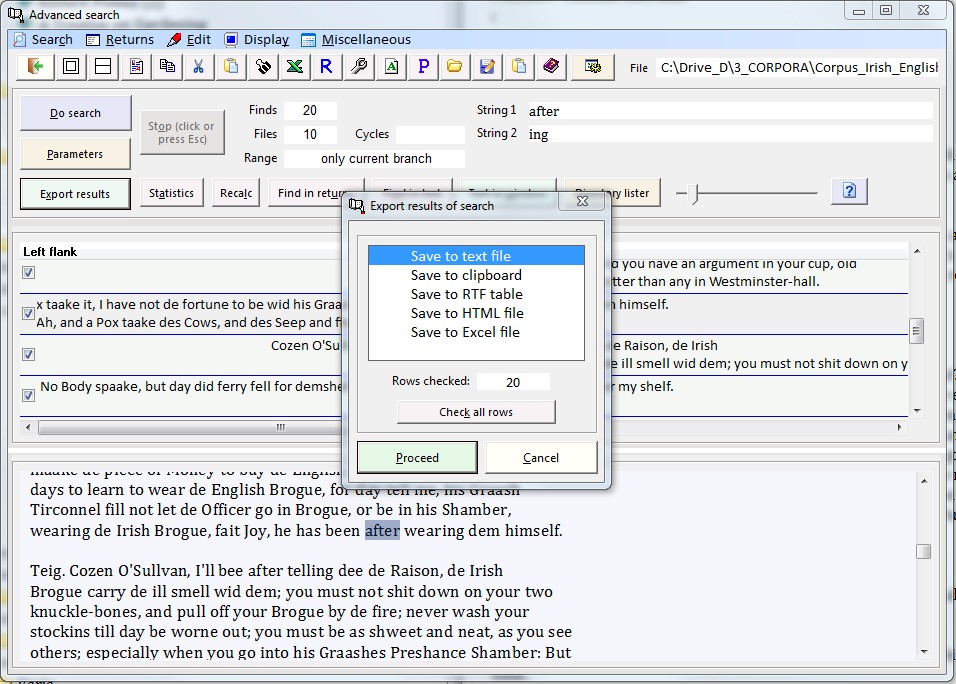Click the 'Check all rows' button

(475, 412)
